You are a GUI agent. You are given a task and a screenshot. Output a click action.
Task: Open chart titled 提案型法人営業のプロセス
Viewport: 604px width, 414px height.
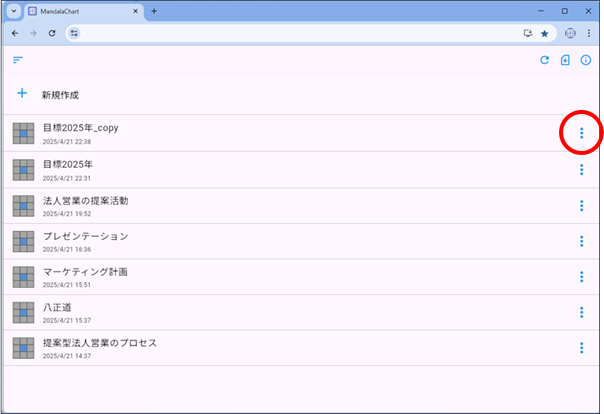(100, 343)
